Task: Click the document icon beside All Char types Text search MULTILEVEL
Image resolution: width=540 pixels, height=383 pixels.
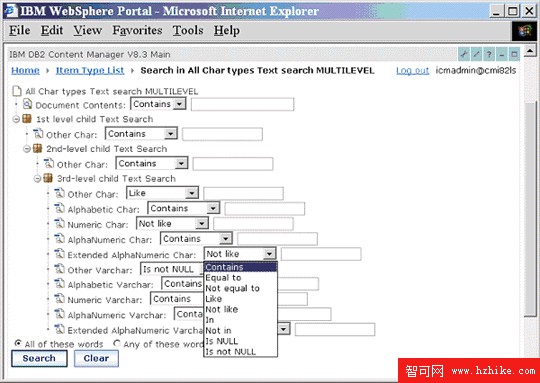Action: (17, 91)
